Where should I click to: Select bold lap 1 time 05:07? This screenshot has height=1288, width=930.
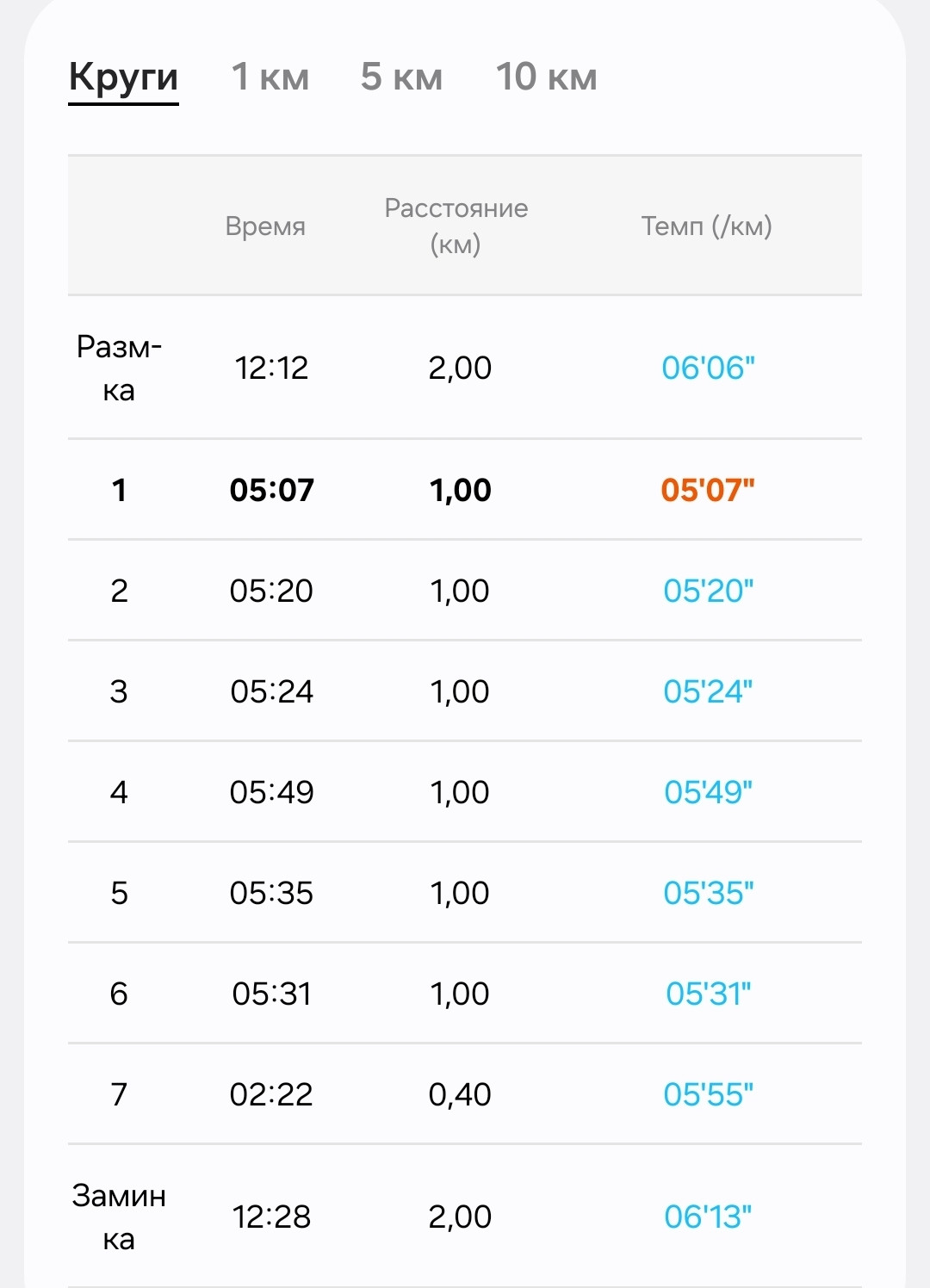click(x=271, y=490)
